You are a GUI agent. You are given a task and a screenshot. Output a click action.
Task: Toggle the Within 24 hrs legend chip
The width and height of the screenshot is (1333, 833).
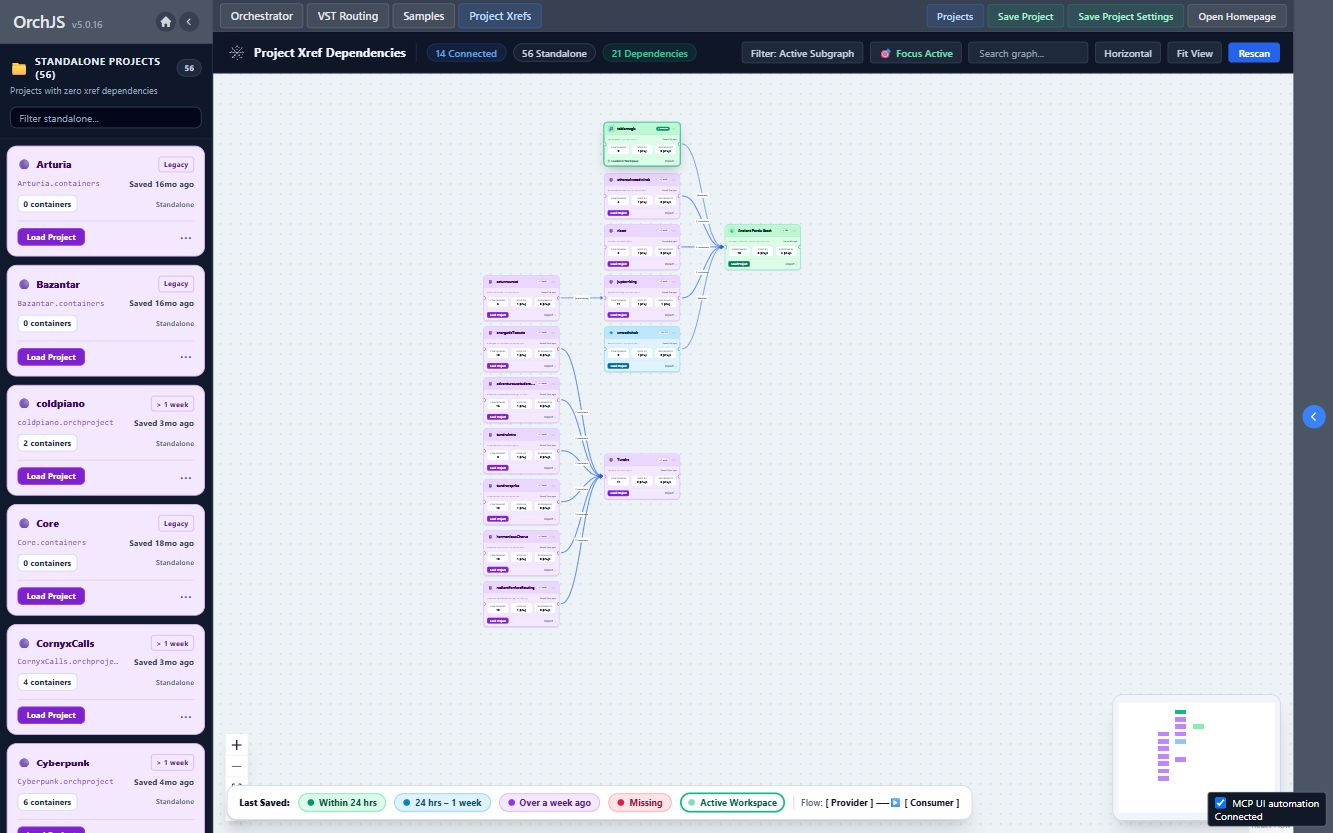(x=342, y=802)
